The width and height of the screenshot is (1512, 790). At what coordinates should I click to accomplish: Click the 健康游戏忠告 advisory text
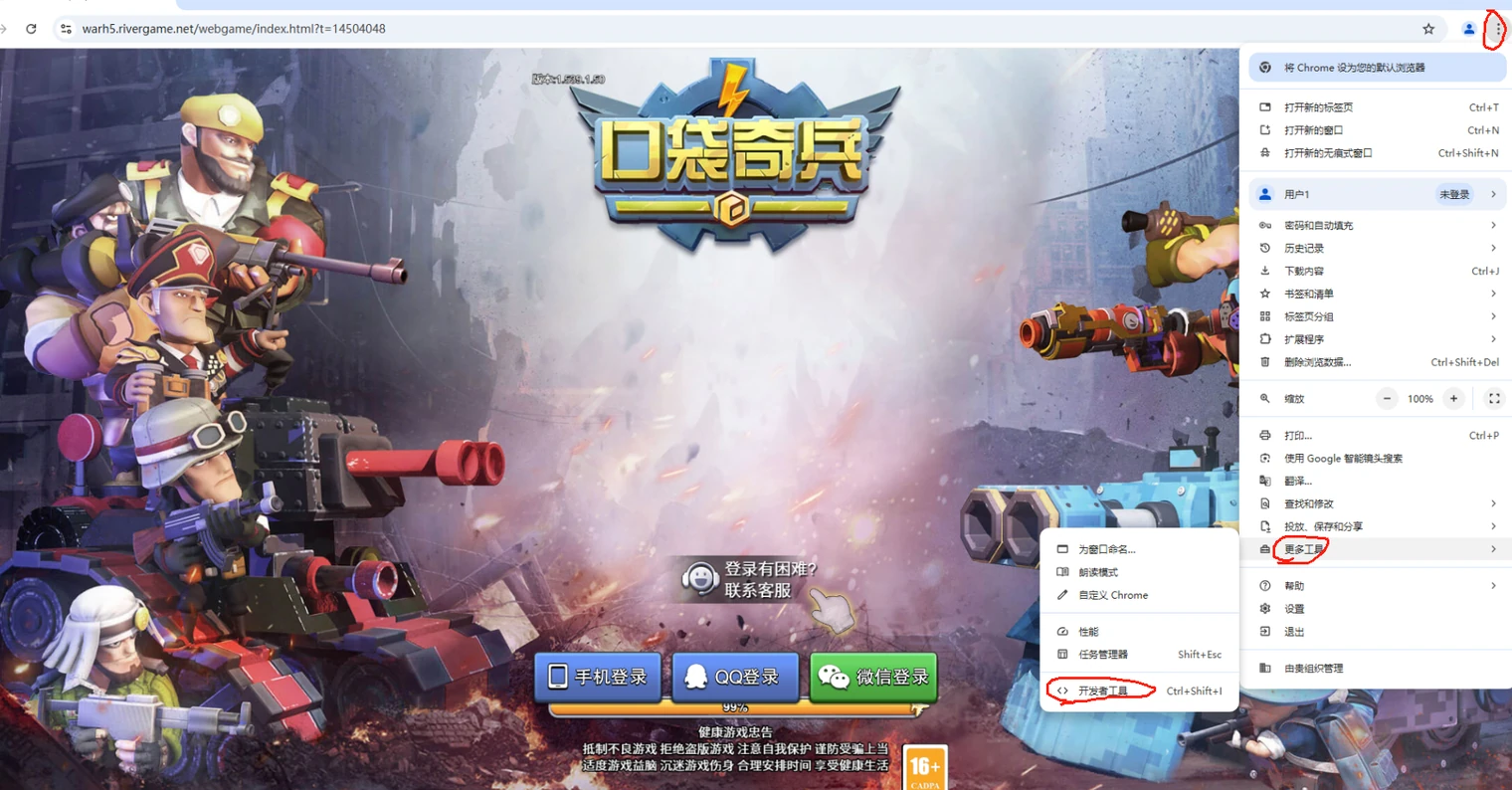(735, 732)
